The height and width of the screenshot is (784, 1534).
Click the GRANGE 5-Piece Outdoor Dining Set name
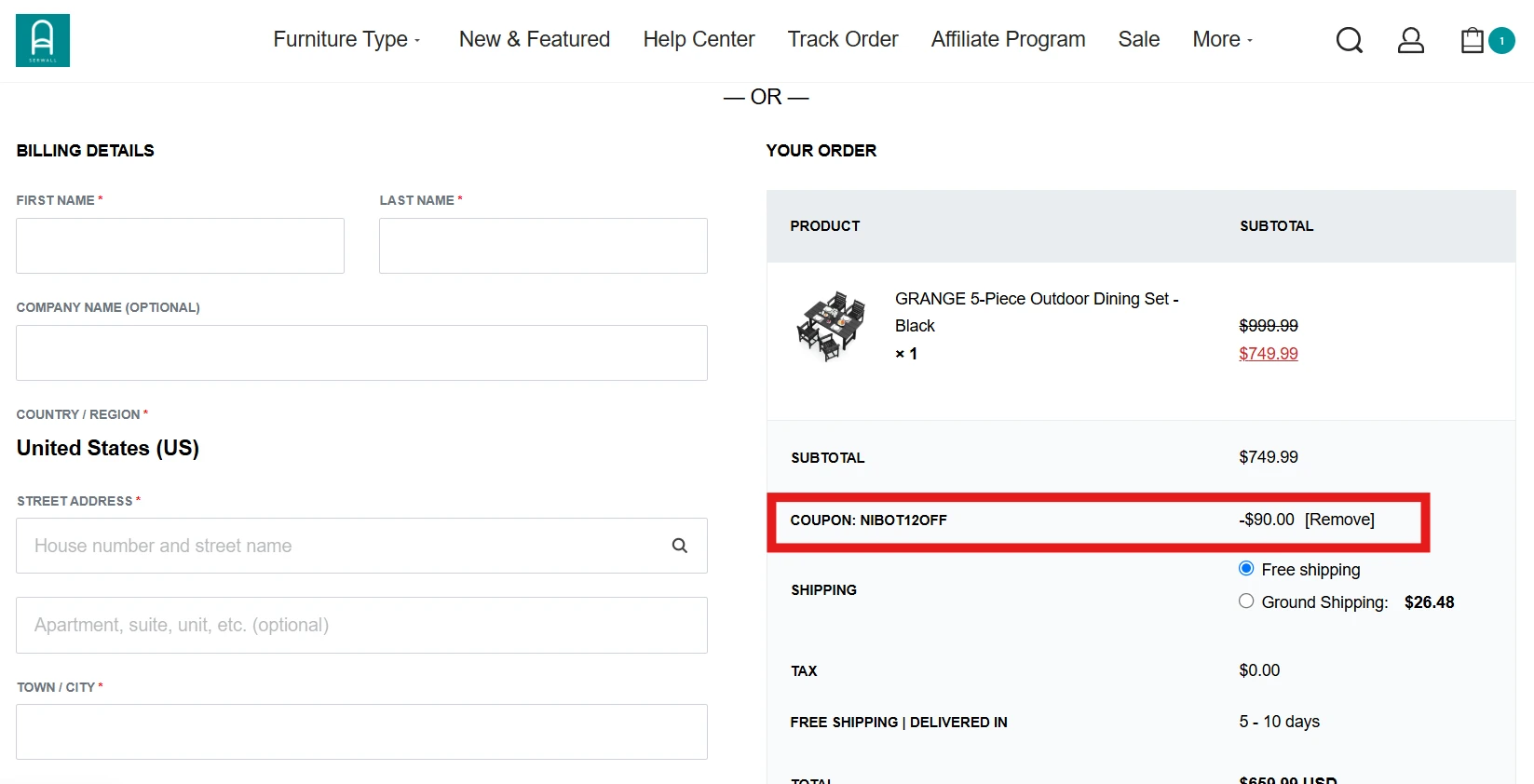tap(1037, 312)
